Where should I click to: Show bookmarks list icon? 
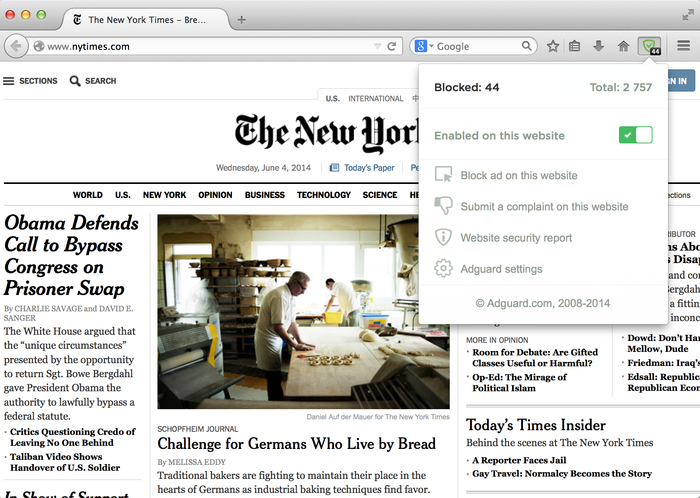click(x=575, y=46)
